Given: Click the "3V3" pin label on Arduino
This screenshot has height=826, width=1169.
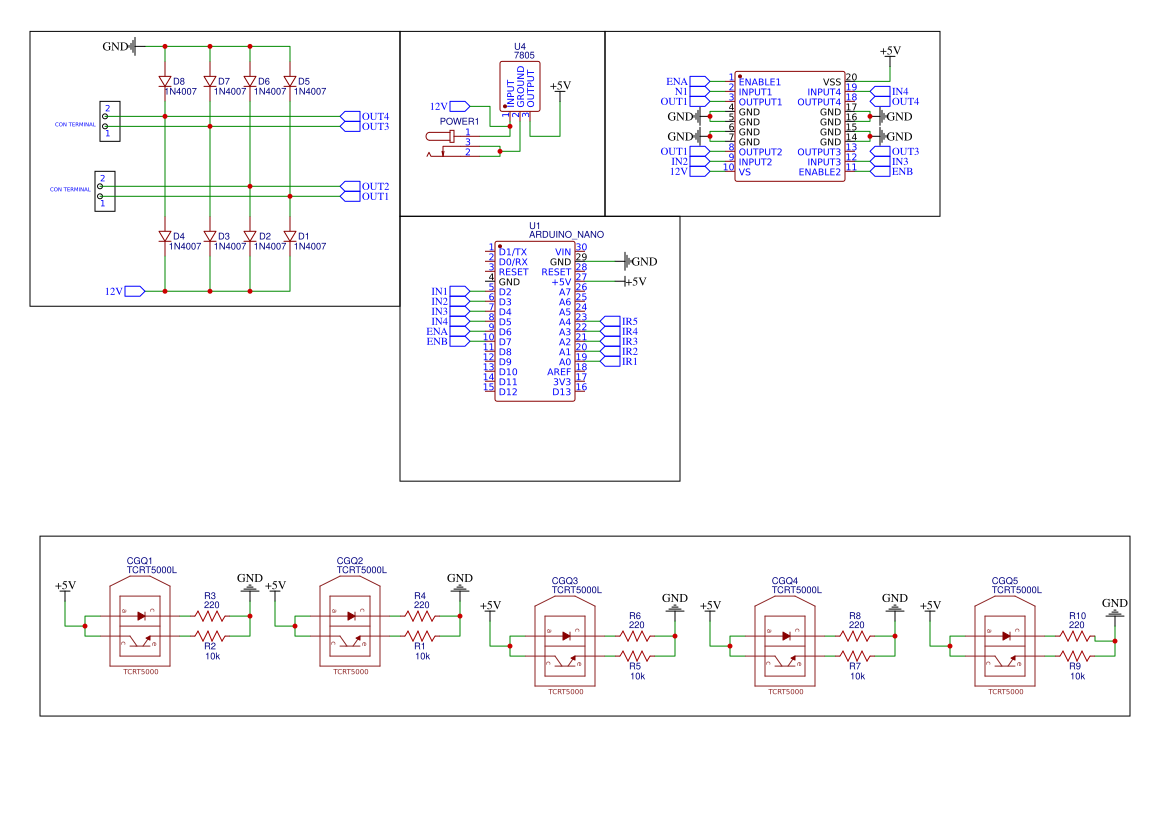Looking at the screenshot, I should click(x=562, y=382).
